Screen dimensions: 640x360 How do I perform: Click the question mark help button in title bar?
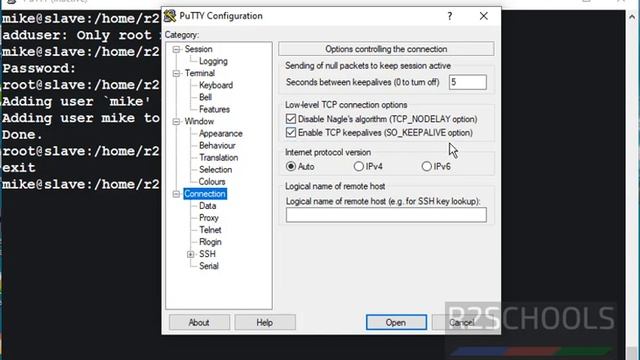(449, 16)
